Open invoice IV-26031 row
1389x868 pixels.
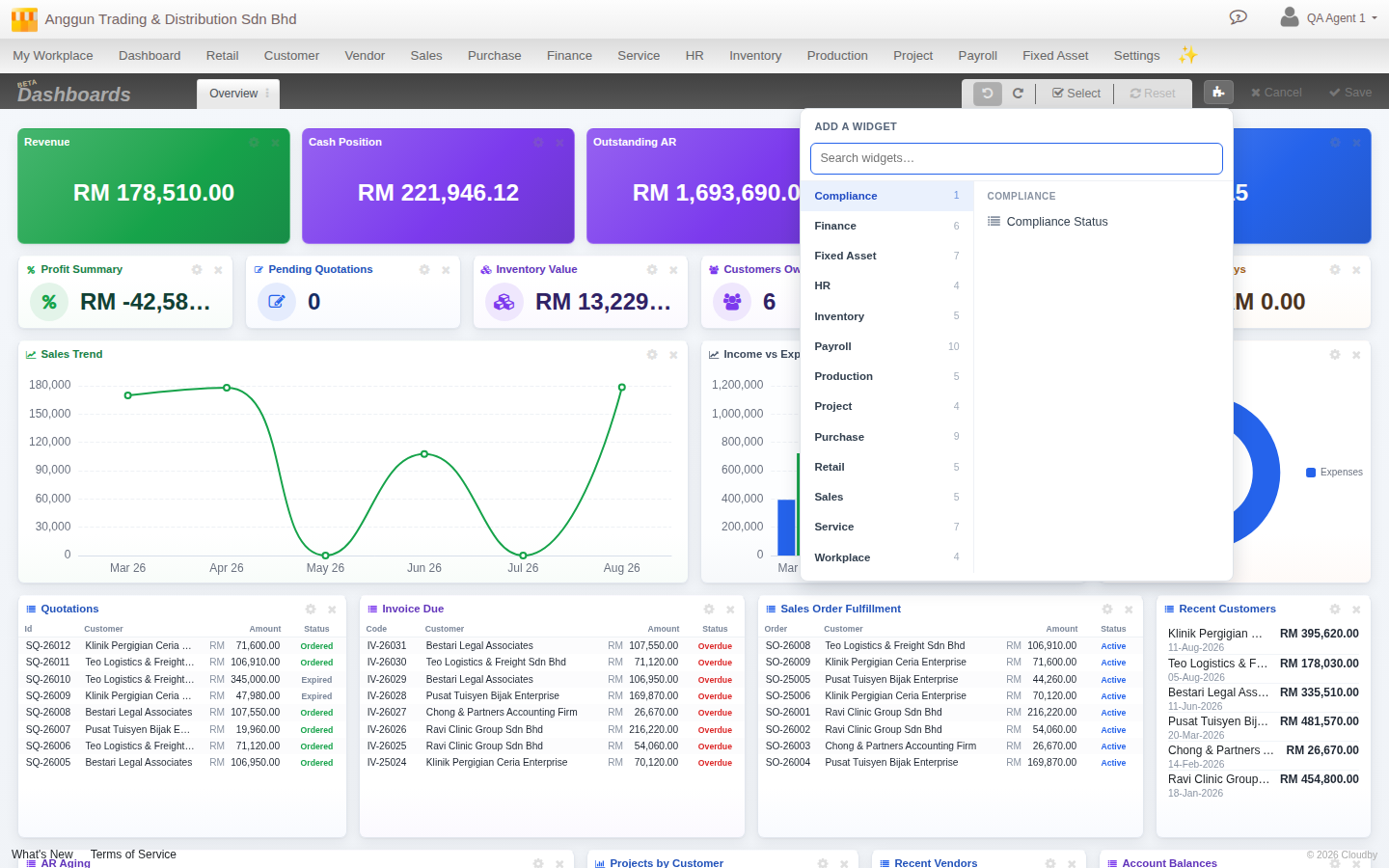tap(552, 646)
